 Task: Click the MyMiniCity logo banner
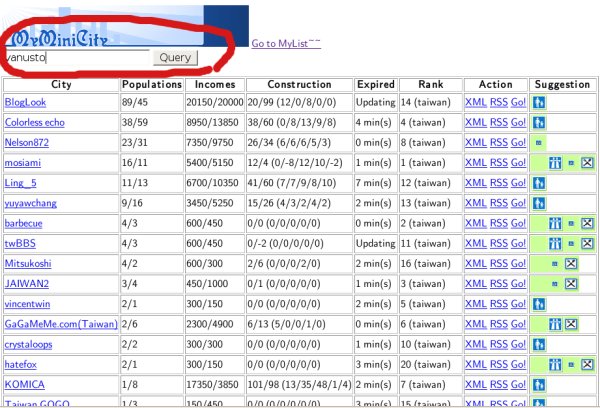pos(126,26)
